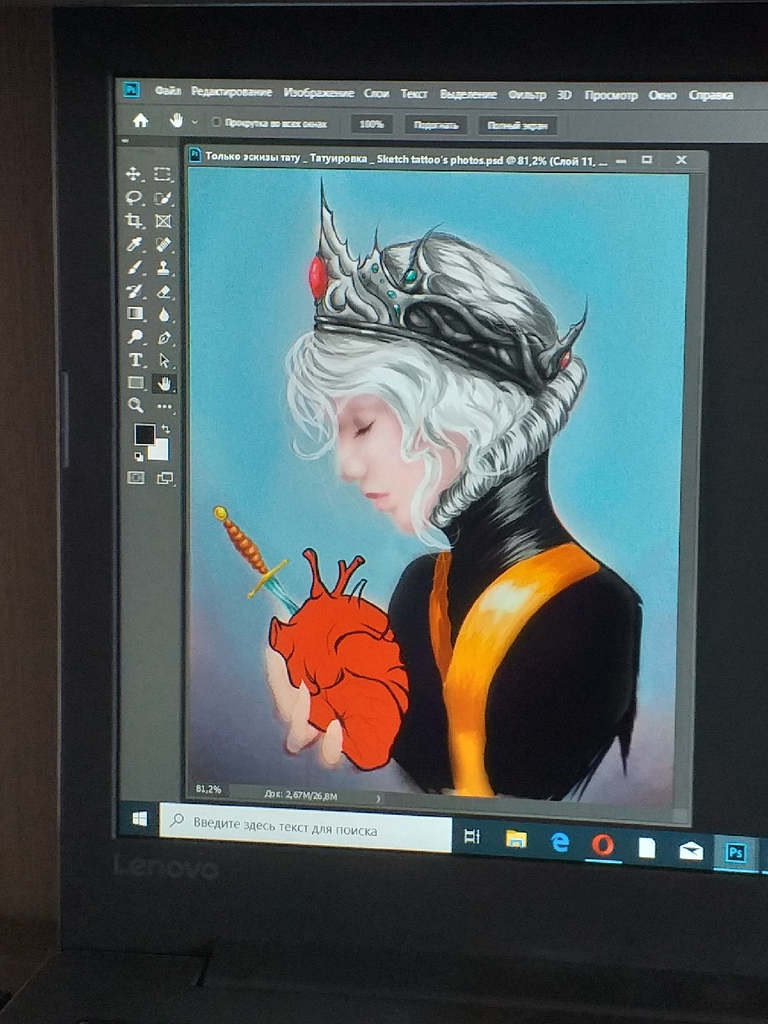Select the Horizontal Type tool
Image resolution: width=768 pixels, height=1024 pixels.
tap(135, 359)
